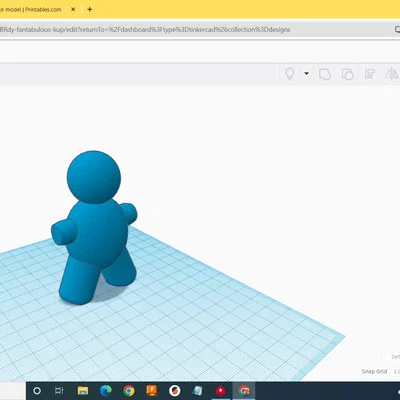Switch to the active Chrome profile window

tap(244, 391)
